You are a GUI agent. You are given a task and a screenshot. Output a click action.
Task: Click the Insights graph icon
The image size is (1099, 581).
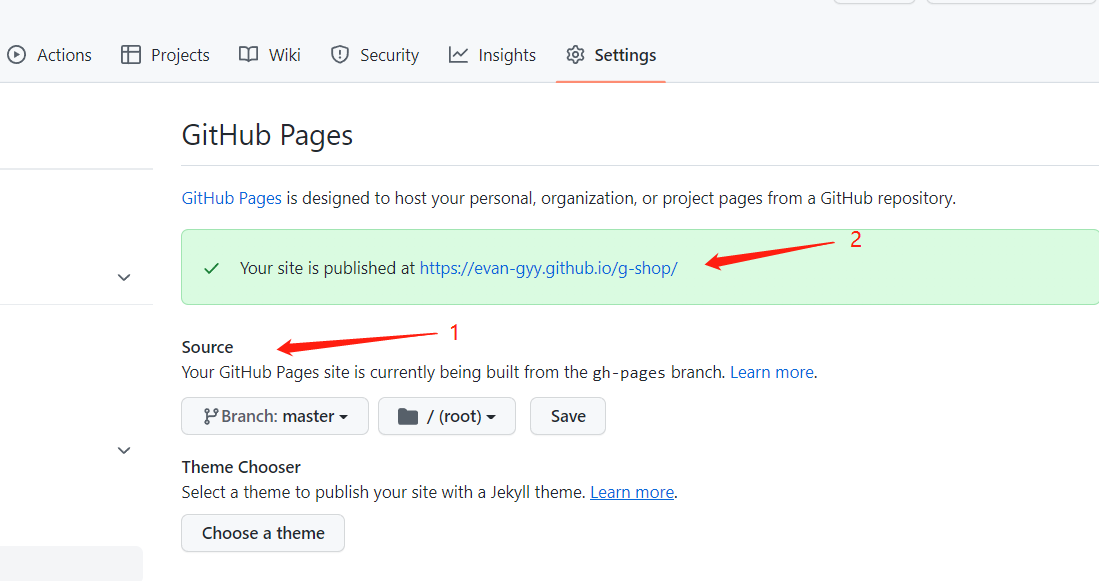pyautogui.click(x=458, y=55)
